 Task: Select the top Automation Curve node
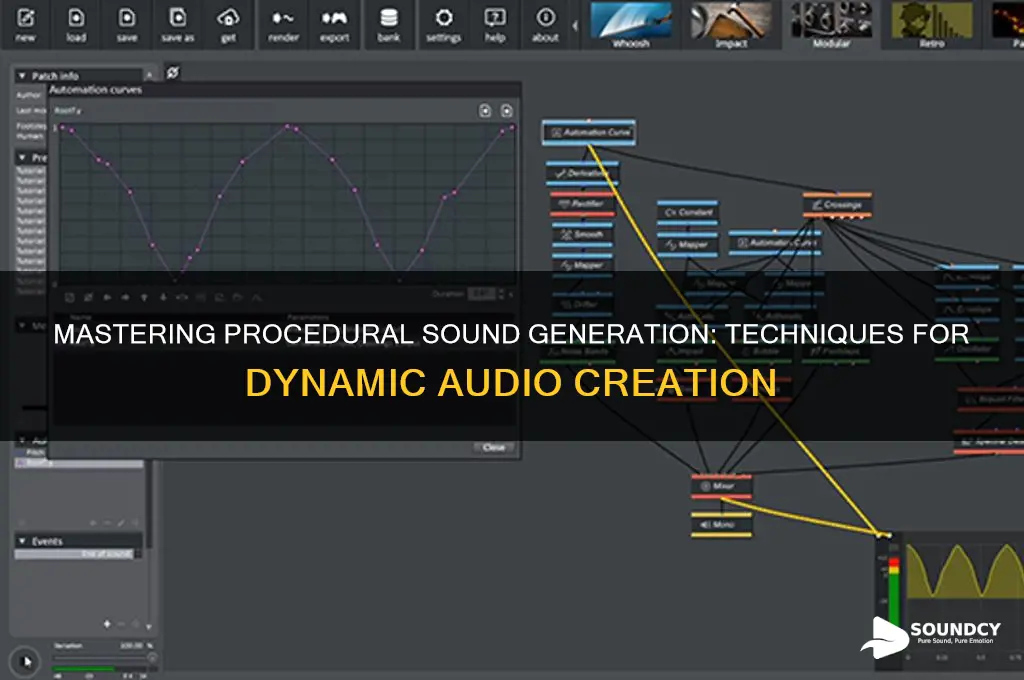tap(588, 133)
